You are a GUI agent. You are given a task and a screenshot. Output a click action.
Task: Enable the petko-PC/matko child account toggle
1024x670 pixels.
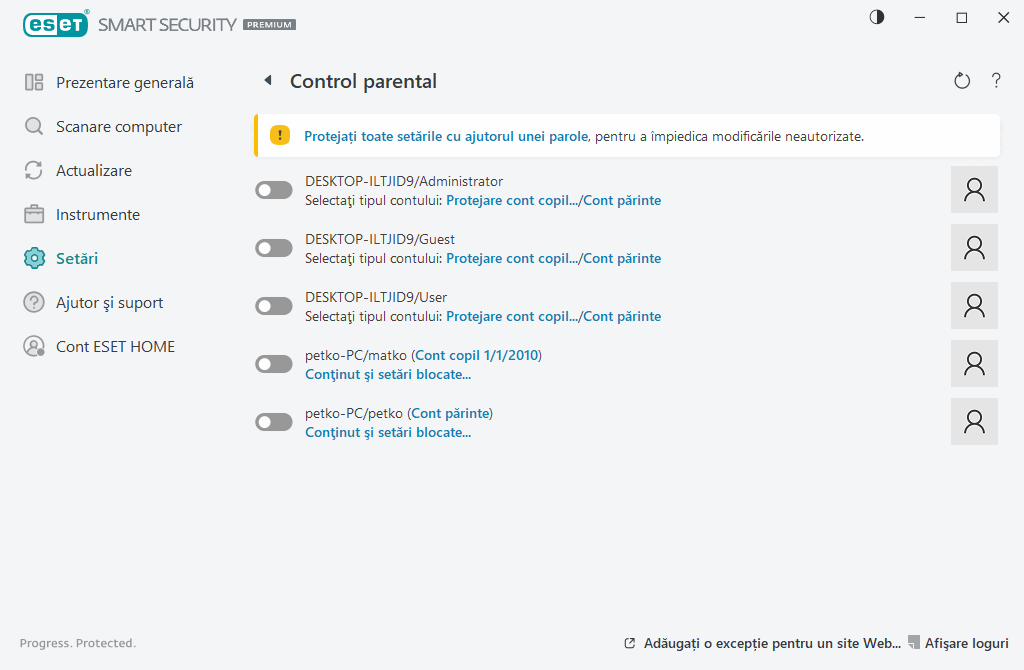273,363
